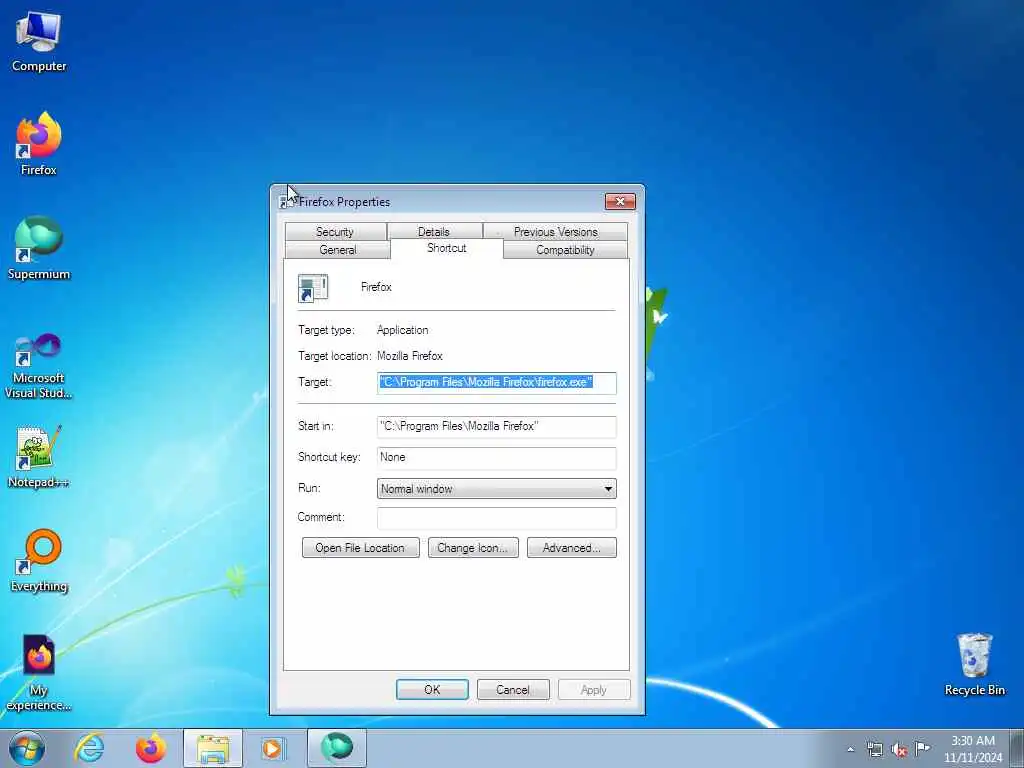Click the Show desktop strip
This screenshot has height=768, width=1024.
click(x=1017, y=748)
